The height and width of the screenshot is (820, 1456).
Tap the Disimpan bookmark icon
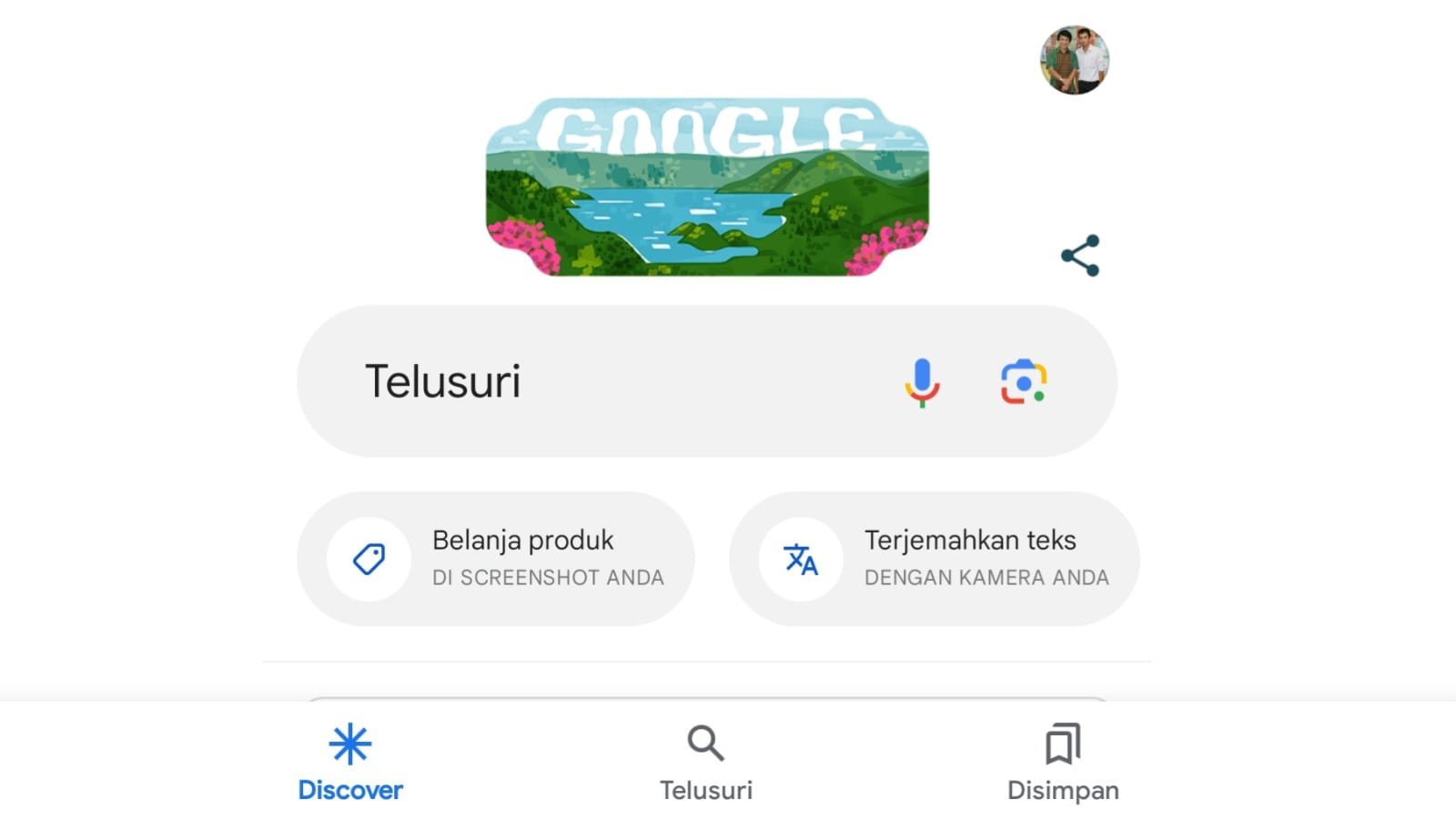1063,744
